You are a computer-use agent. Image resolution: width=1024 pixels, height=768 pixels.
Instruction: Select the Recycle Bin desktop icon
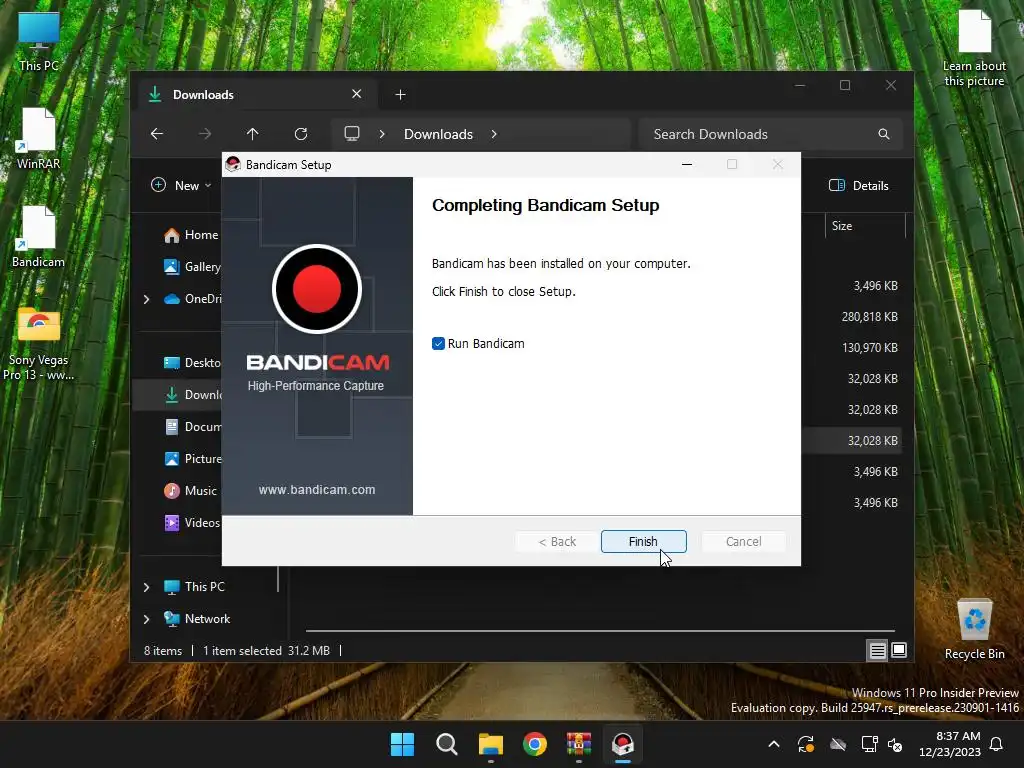click(x=974, y=630)
